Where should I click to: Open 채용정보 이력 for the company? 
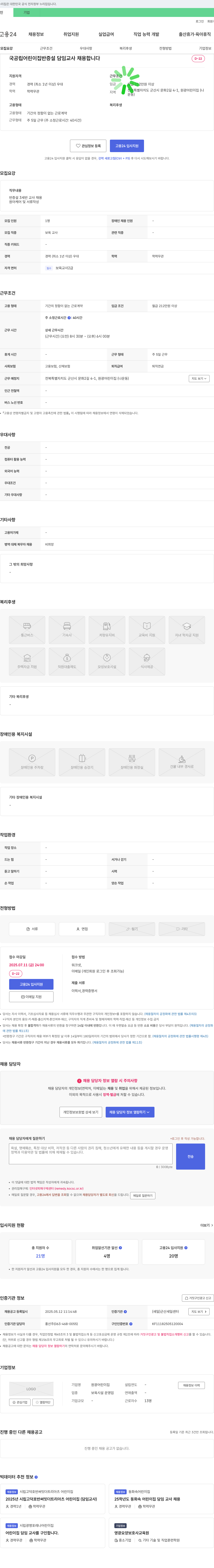point(191,1385)
